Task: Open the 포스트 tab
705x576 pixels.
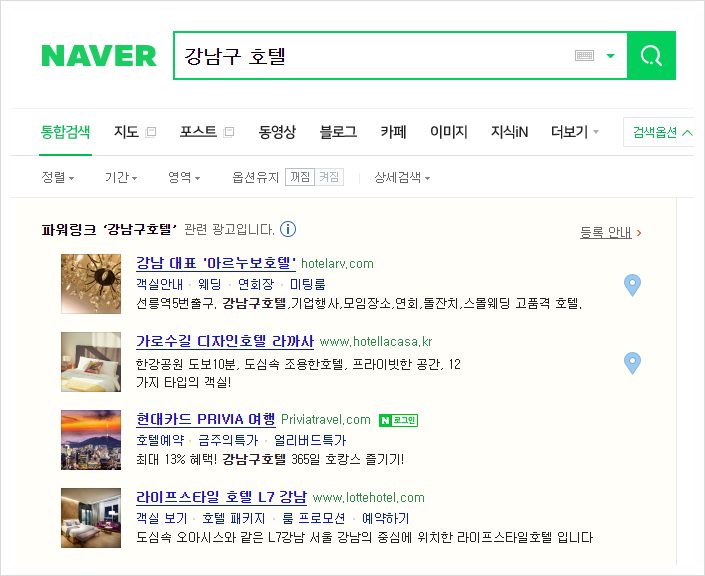Action: [x=198, y=132]
